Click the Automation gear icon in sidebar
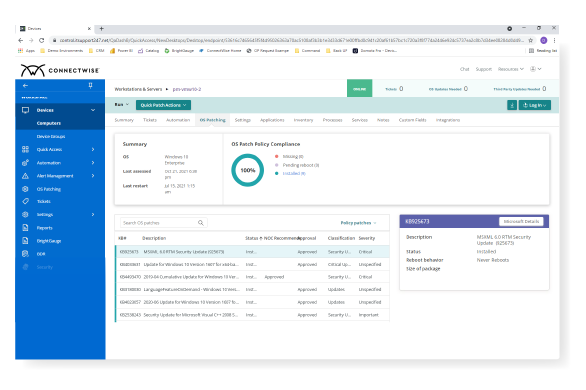The image size is (586, 390). pos(25,163)
